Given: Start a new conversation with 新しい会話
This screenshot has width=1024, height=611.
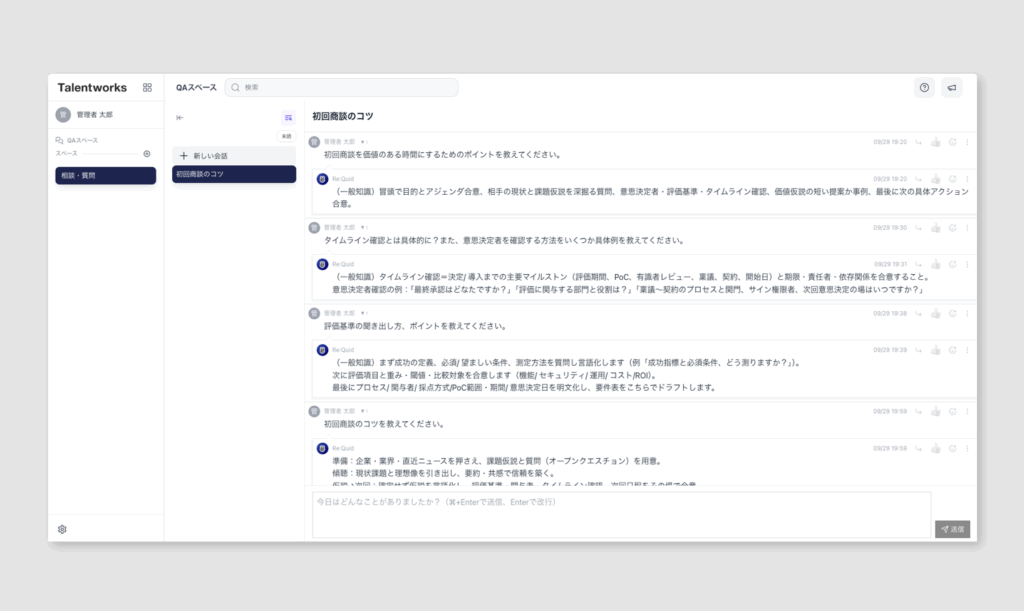Looking at the screenshot, I should coord(234,156).
